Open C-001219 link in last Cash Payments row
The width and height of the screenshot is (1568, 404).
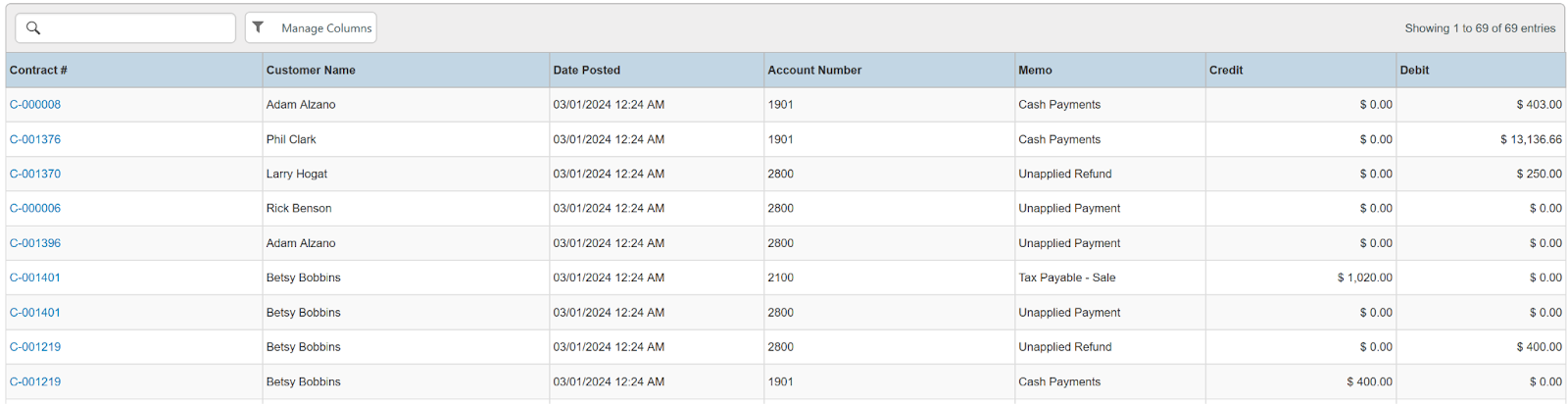[35, 381]
